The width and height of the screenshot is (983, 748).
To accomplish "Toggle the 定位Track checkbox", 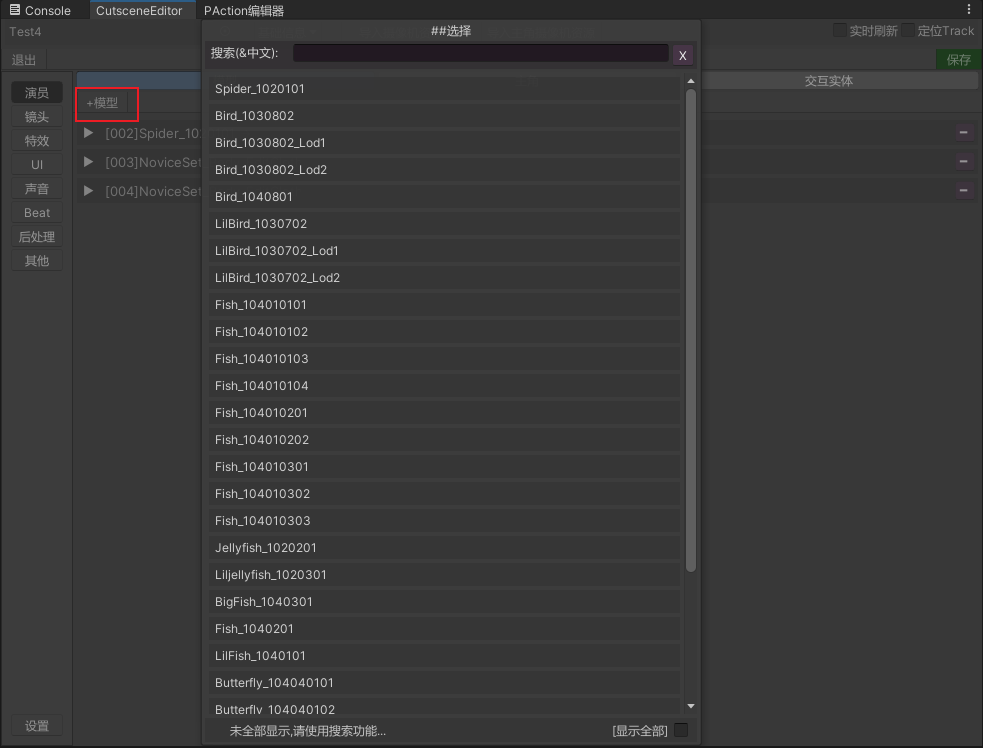I will click(908, 31).
